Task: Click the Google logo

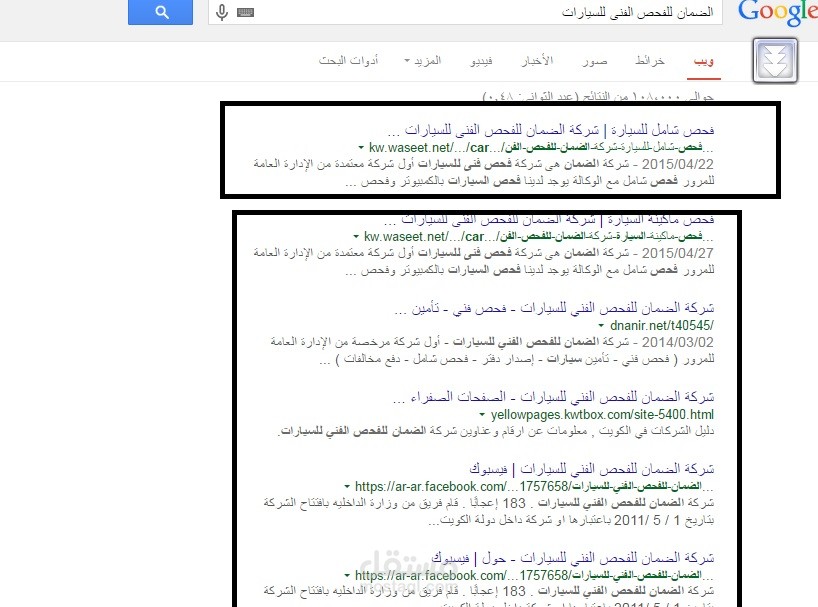Action: click(777, 13)
